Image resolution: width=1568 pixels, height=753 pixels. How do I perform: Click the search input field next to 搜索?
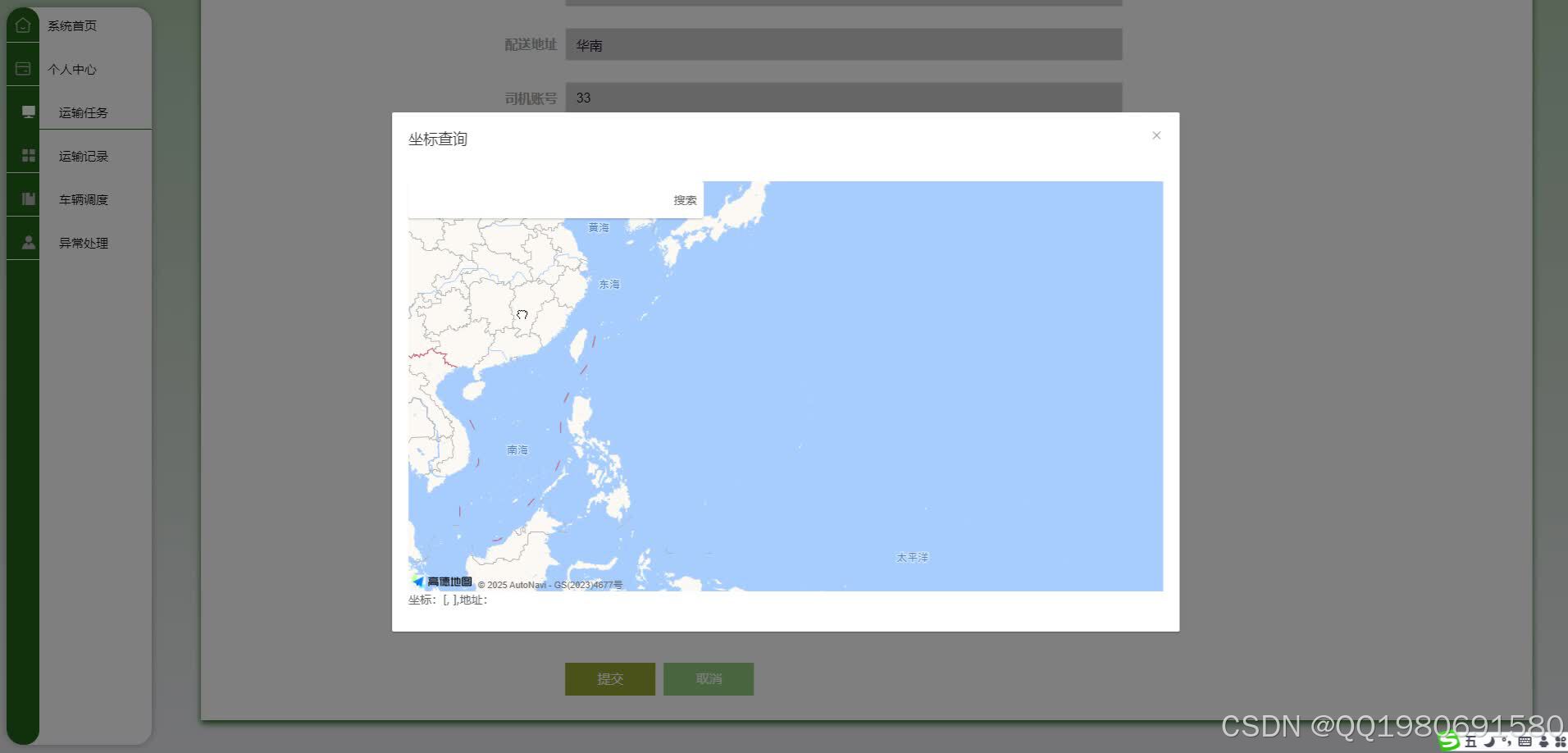coord(533,199)
